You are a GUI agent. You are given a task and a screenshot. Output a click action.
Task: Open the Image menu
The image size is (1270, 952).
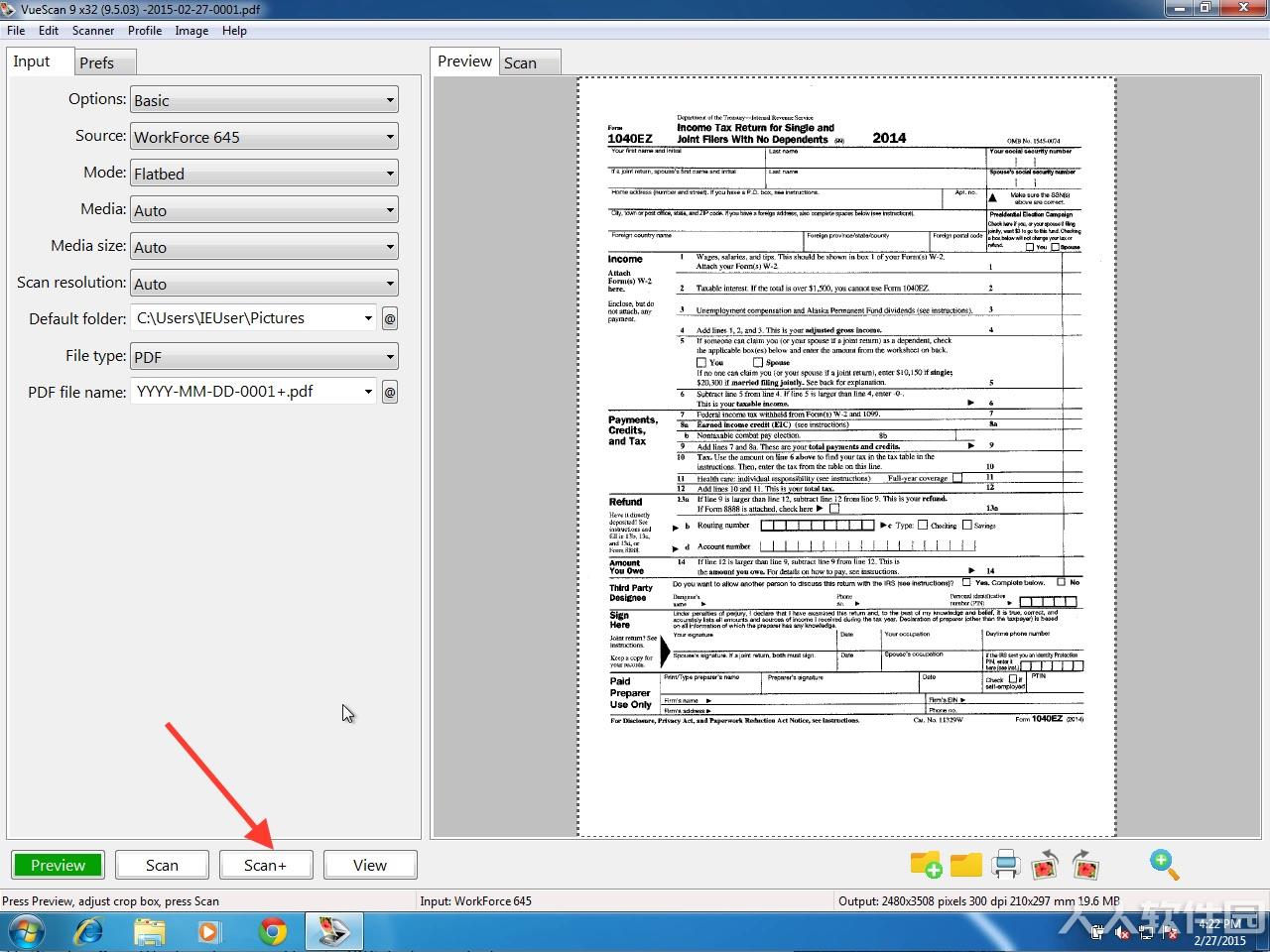(x=191, y=31)
